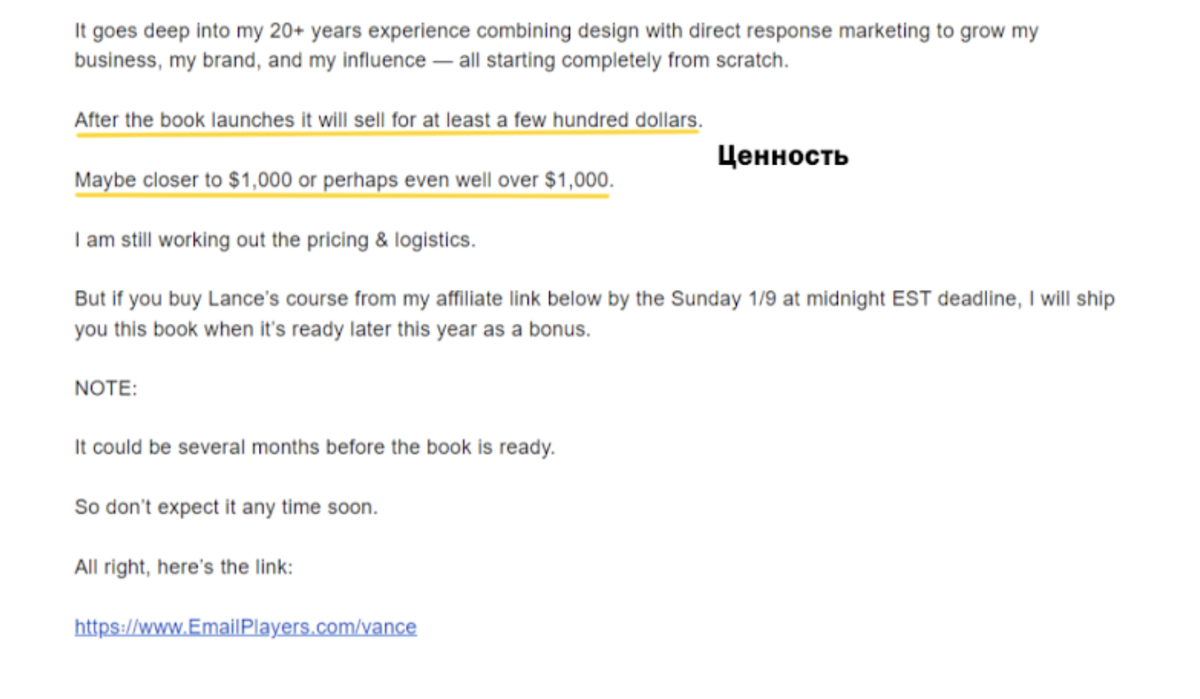Click the text "All right, here's the link:"
Screen dimensions: 1200x699
(x=184, y=567)
